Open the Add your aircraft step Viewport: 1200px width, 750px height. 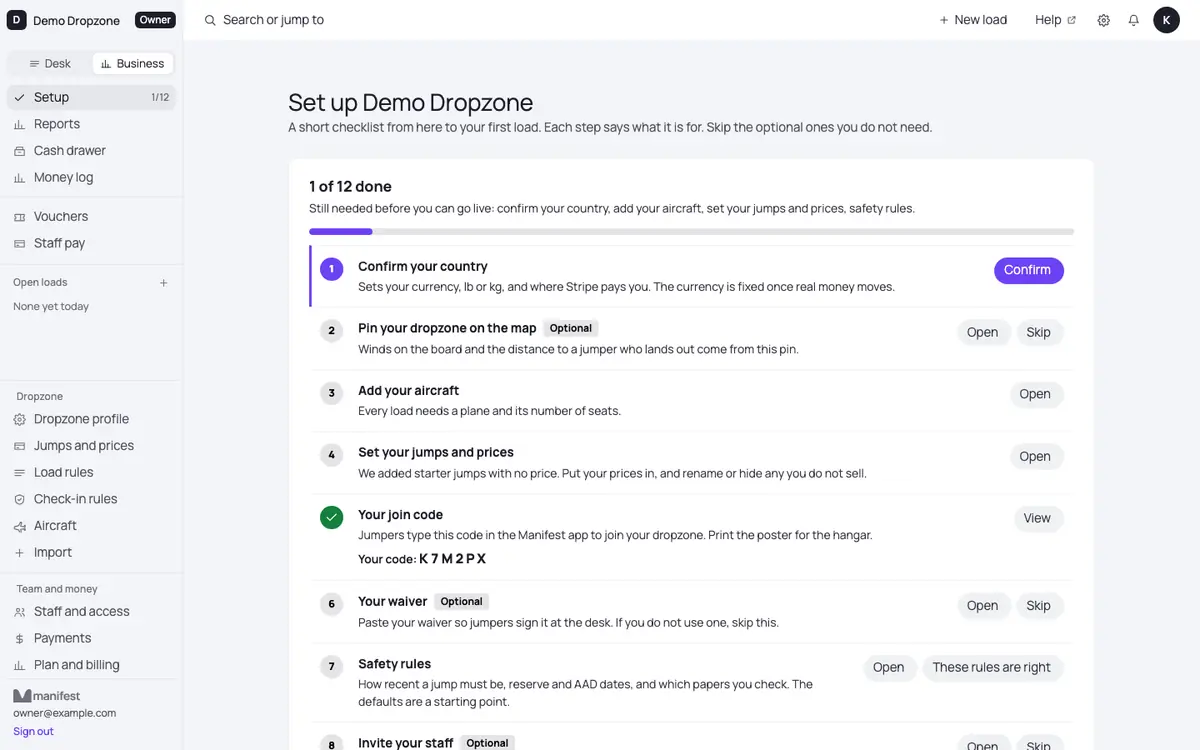(1035, 395)
